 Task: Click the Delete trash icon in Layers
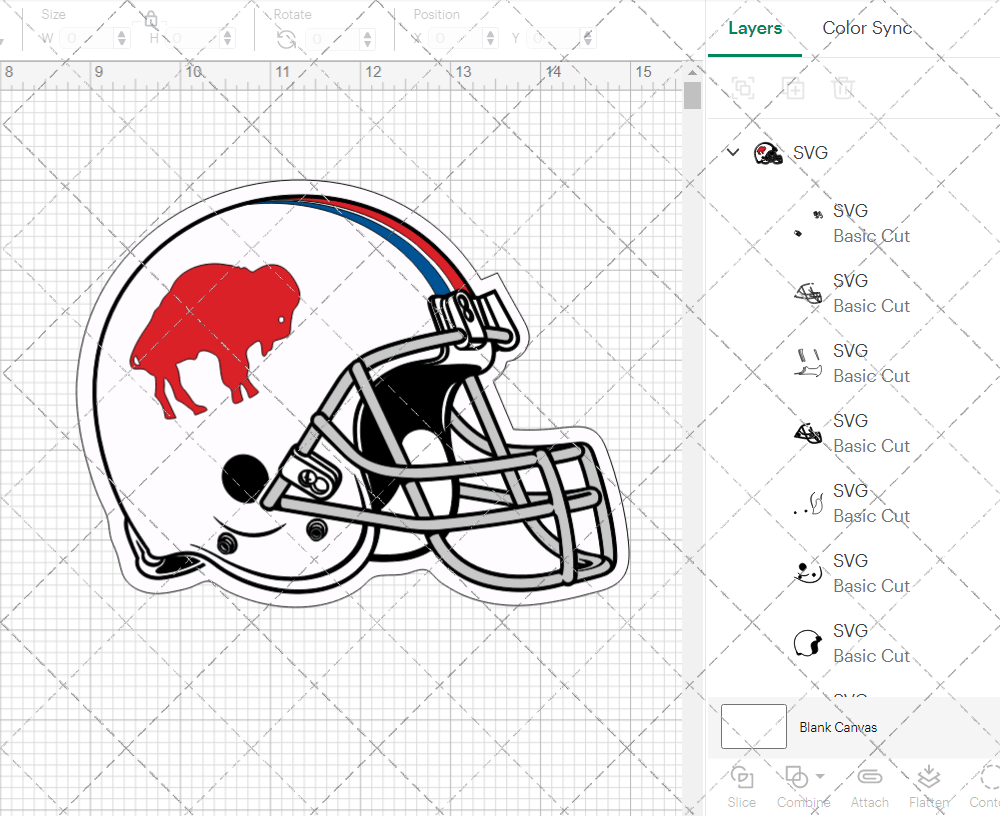pos(844,88)
